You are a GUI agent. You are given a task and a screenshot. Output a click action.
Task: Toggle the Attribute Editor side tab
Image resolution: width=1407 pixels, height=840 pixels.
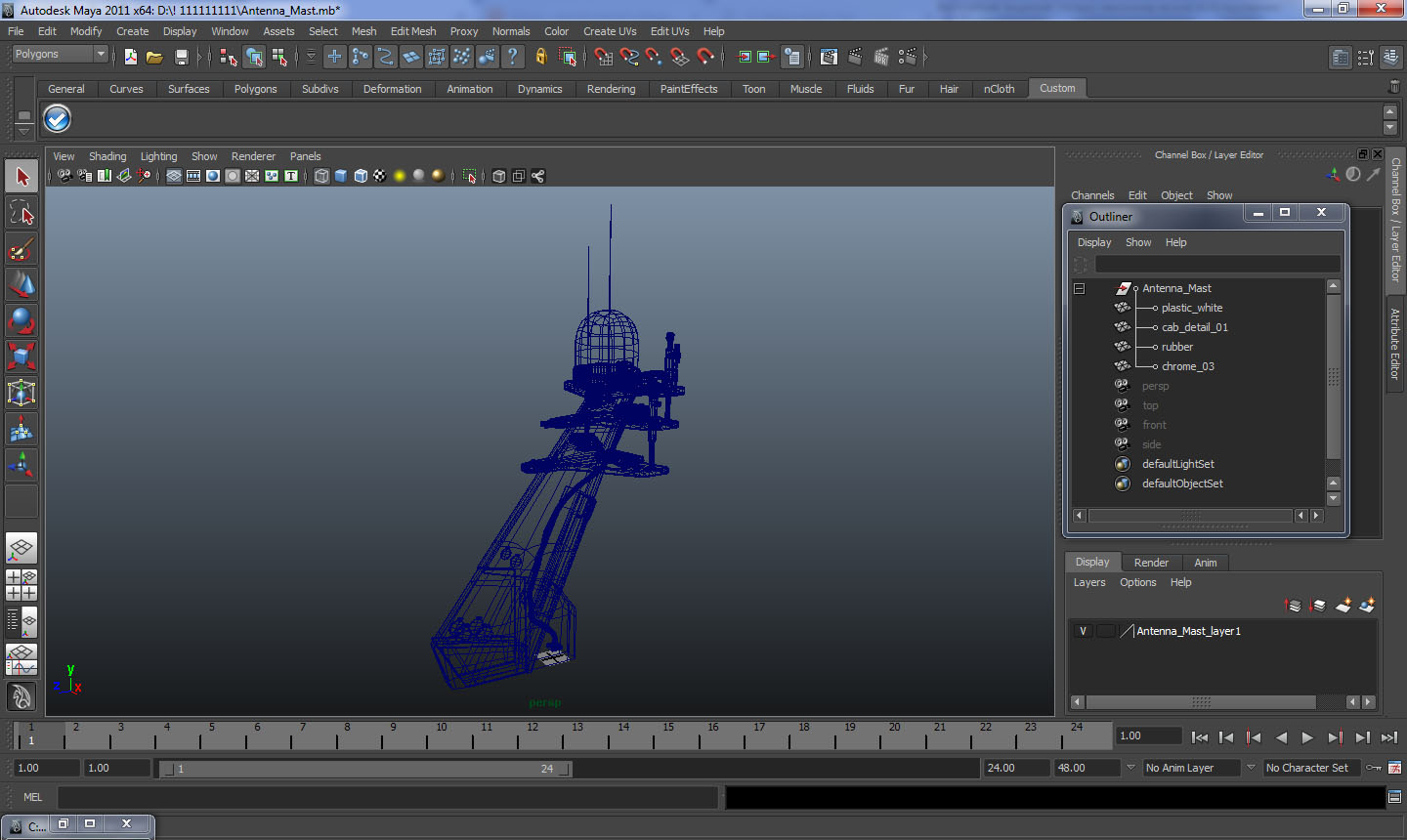click(x=1395, y=344)
